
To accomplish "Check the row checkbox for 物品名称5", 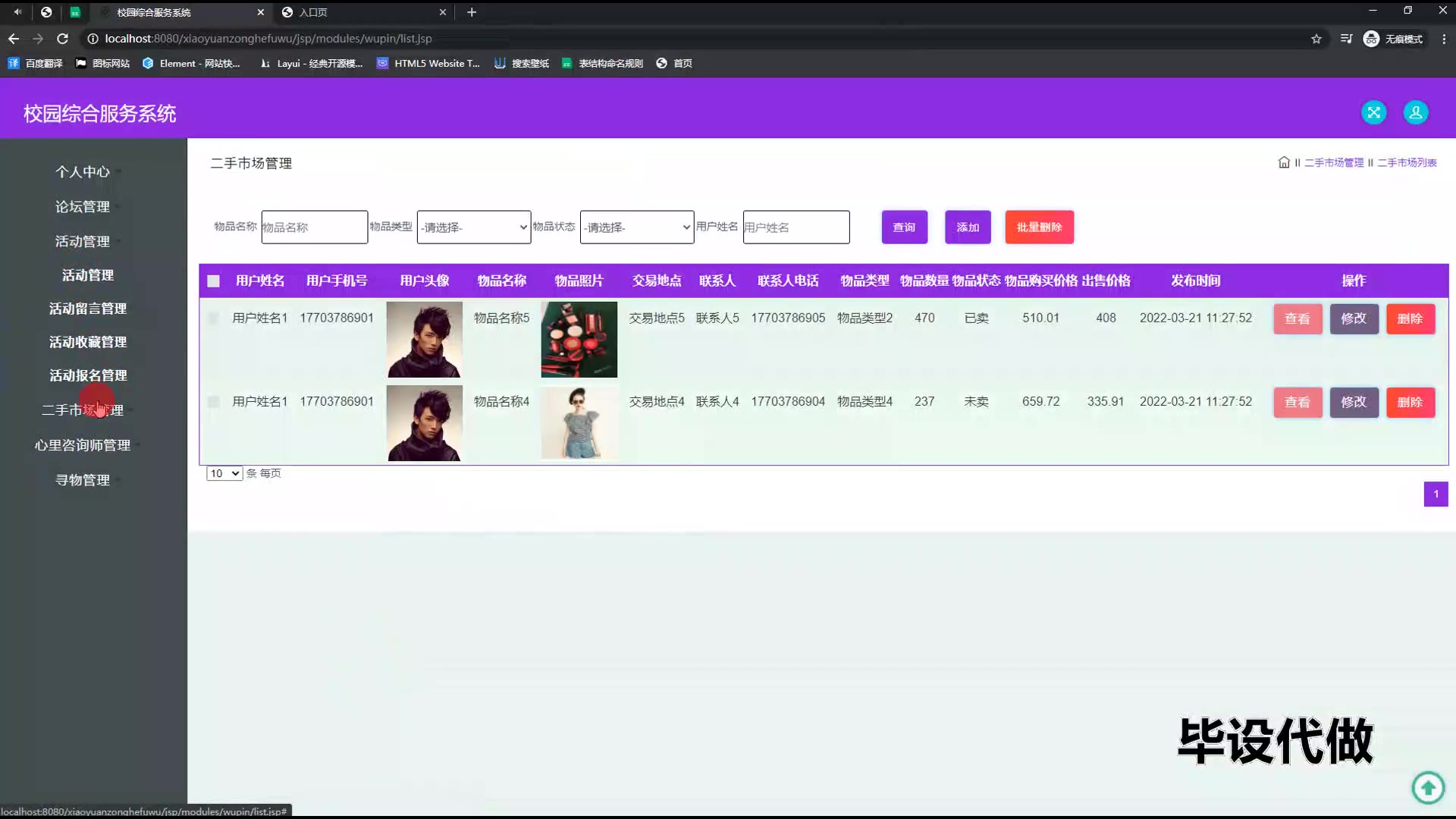I will pos(214,318).
